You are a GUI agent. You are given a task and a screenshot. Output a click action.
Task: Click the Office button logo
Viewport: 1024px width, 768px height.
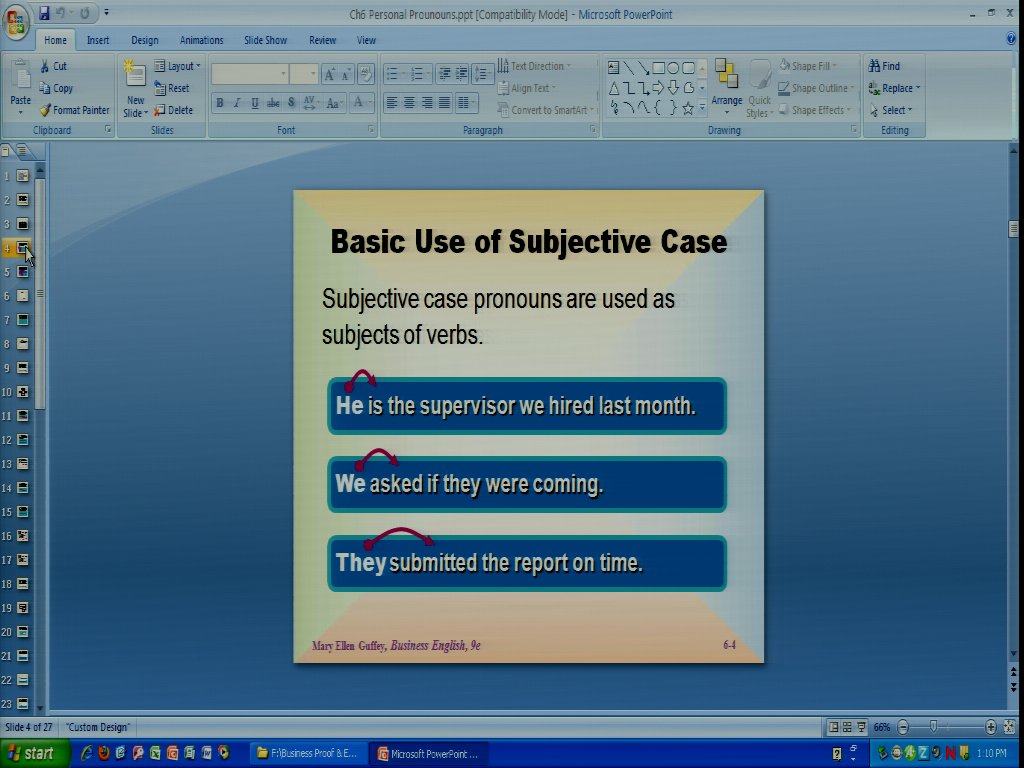tap(17, 19)
